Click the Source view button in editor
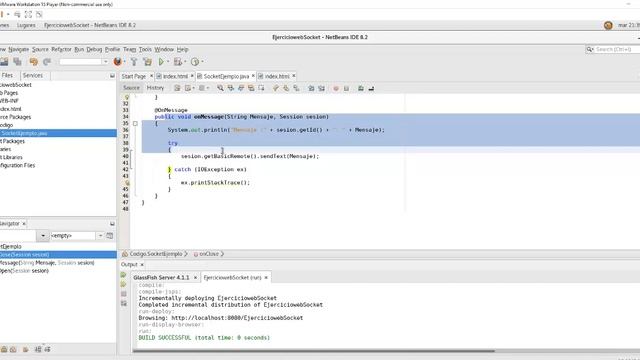 131,88
